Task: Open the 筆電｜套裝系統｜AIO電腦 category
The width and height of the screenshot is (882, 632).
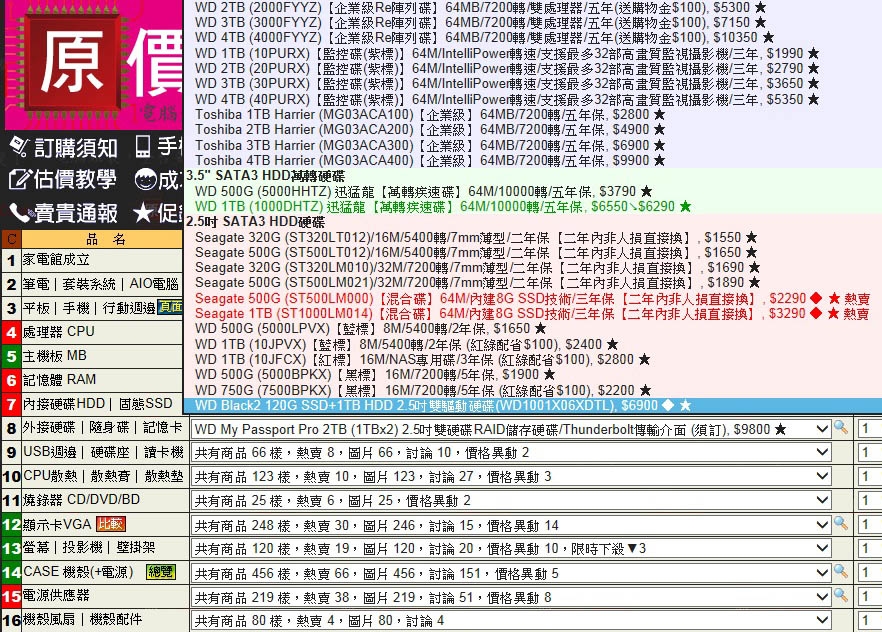Action: tap(101, 284)
